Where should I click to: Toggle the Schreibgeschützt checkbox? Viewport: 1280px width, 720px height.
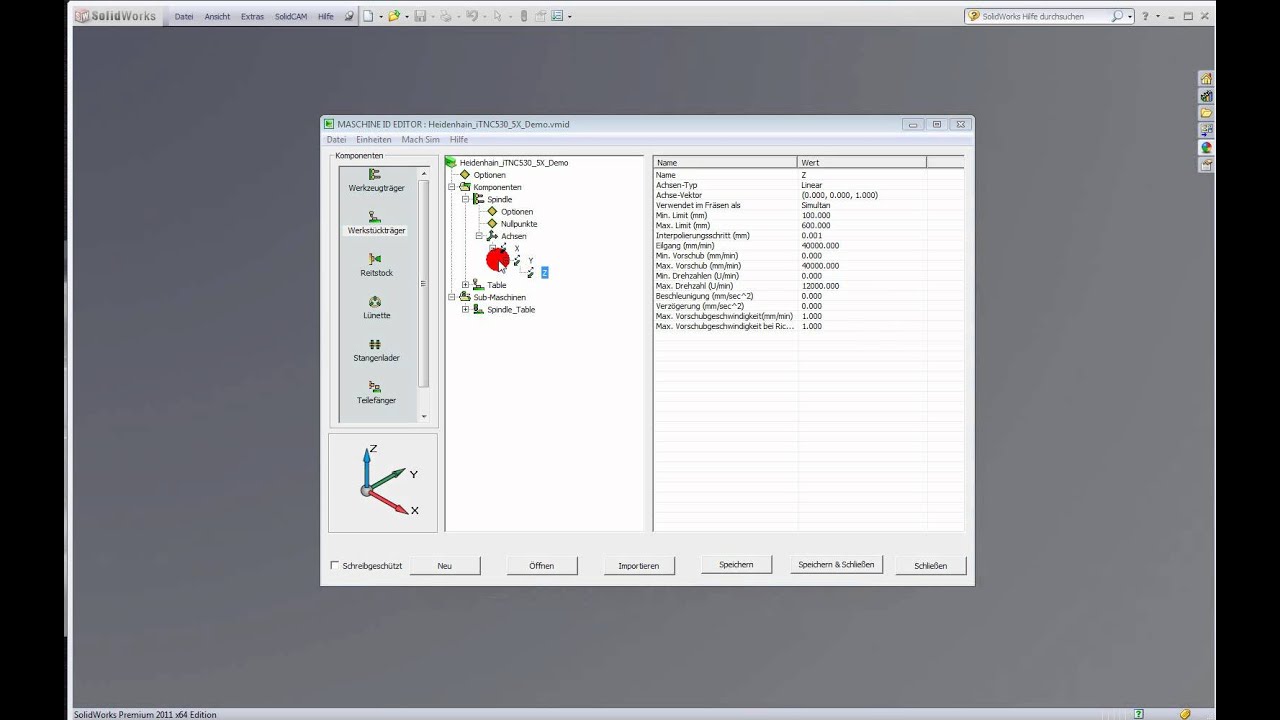pyautogui.click(x=335, y=565)
